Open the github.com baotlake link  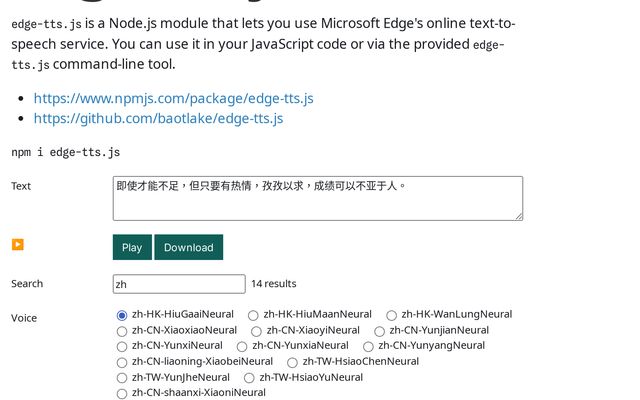[x=158, y=118]
